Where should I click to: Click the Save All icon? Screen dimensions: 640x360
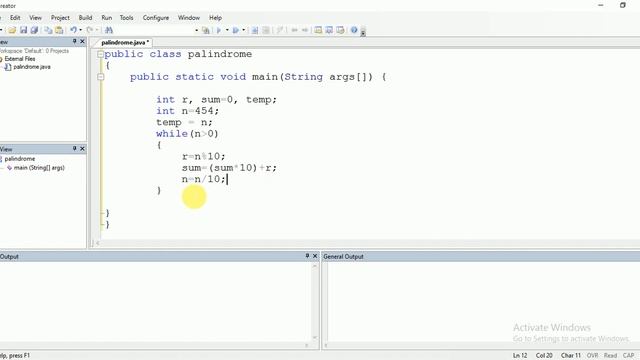34,30
